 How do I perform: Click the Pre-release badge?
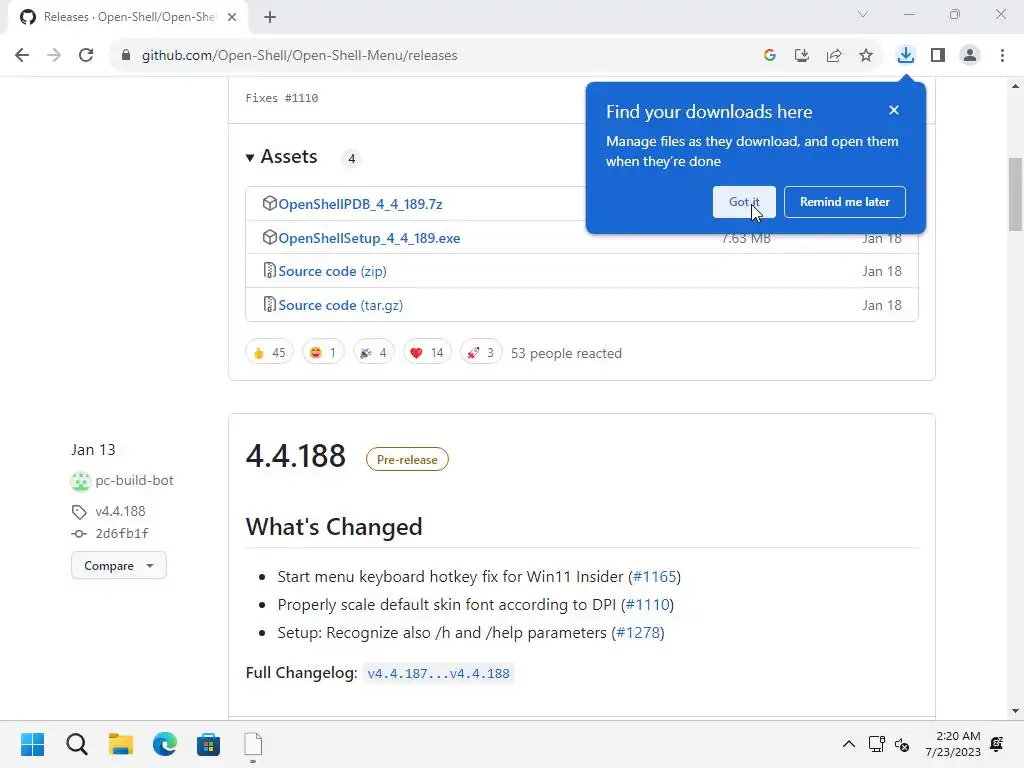407,459
